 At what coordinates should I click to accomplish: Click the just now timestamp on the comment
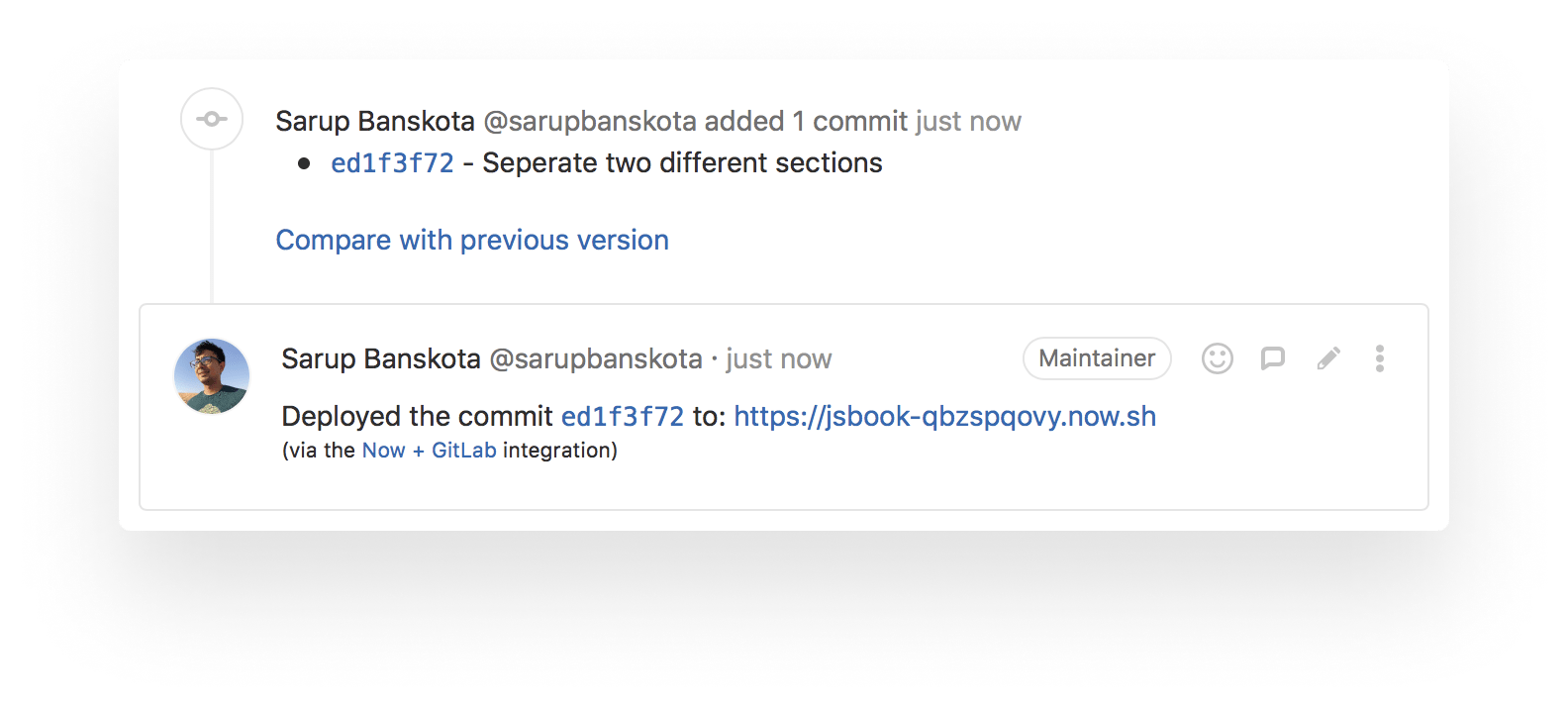point(778,358)
